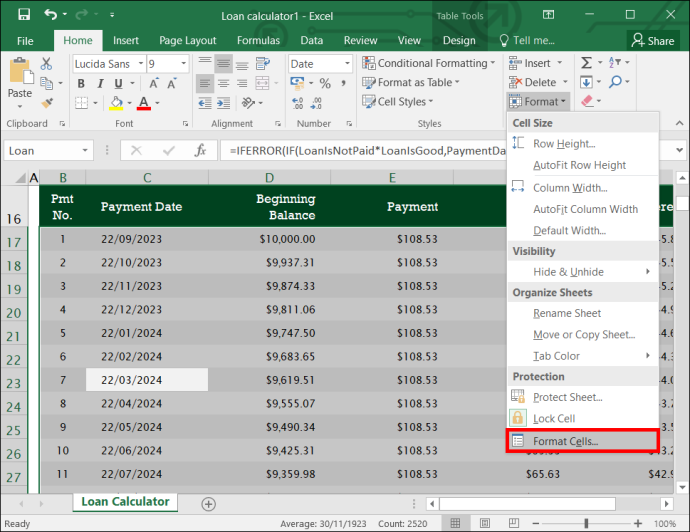Add a new sheet with plus icon
The height and width of the screenshot is (532, 690).
tap(209, 504)
